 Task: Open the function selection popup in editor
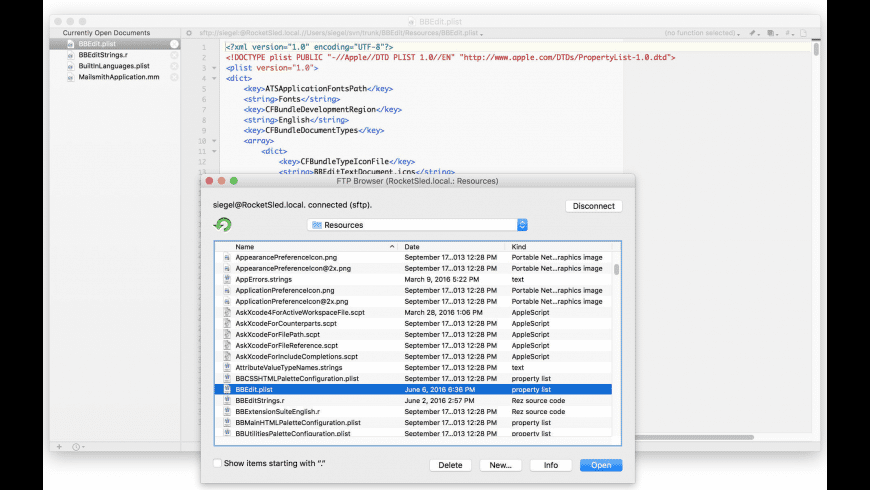[x=702, y=33]
